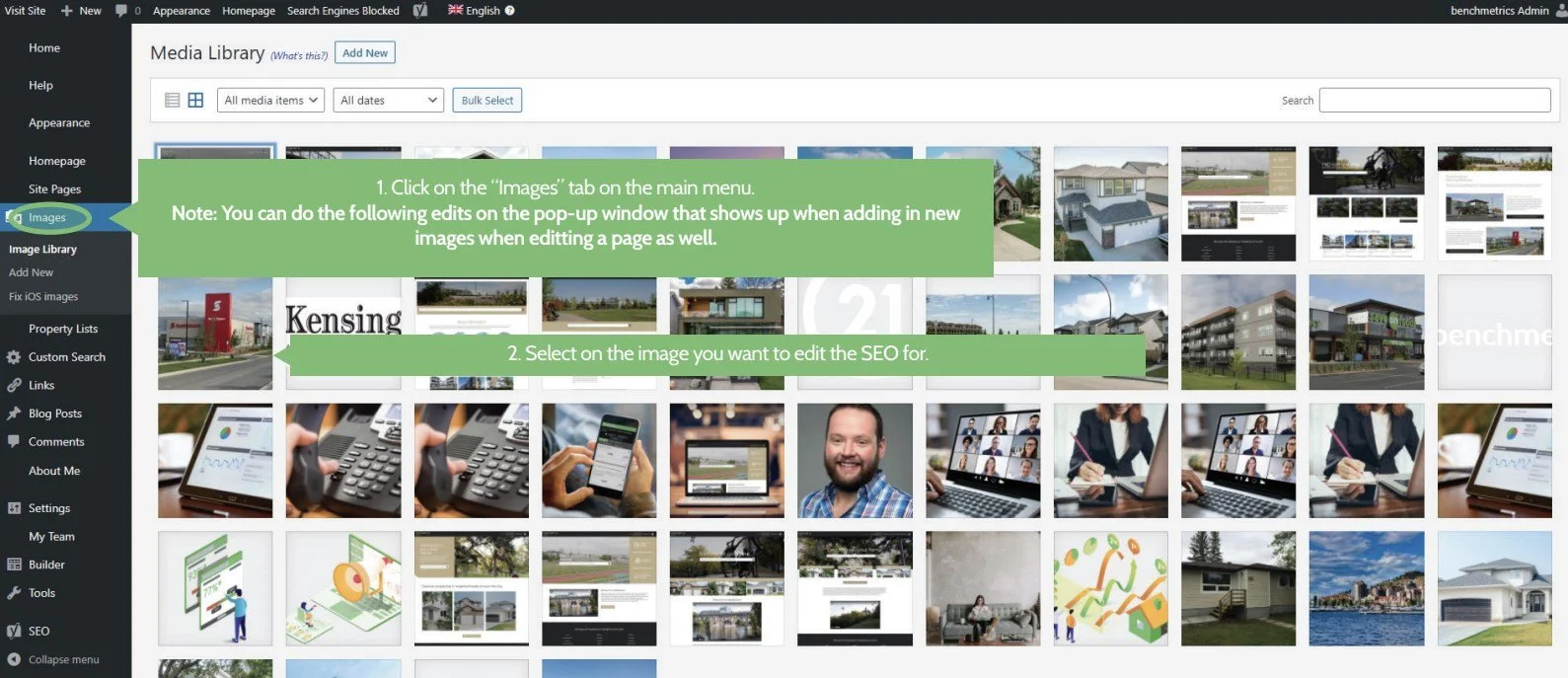Click Add New under Images submenu
The image size is (1568, 678).
[x=31, y=272]
